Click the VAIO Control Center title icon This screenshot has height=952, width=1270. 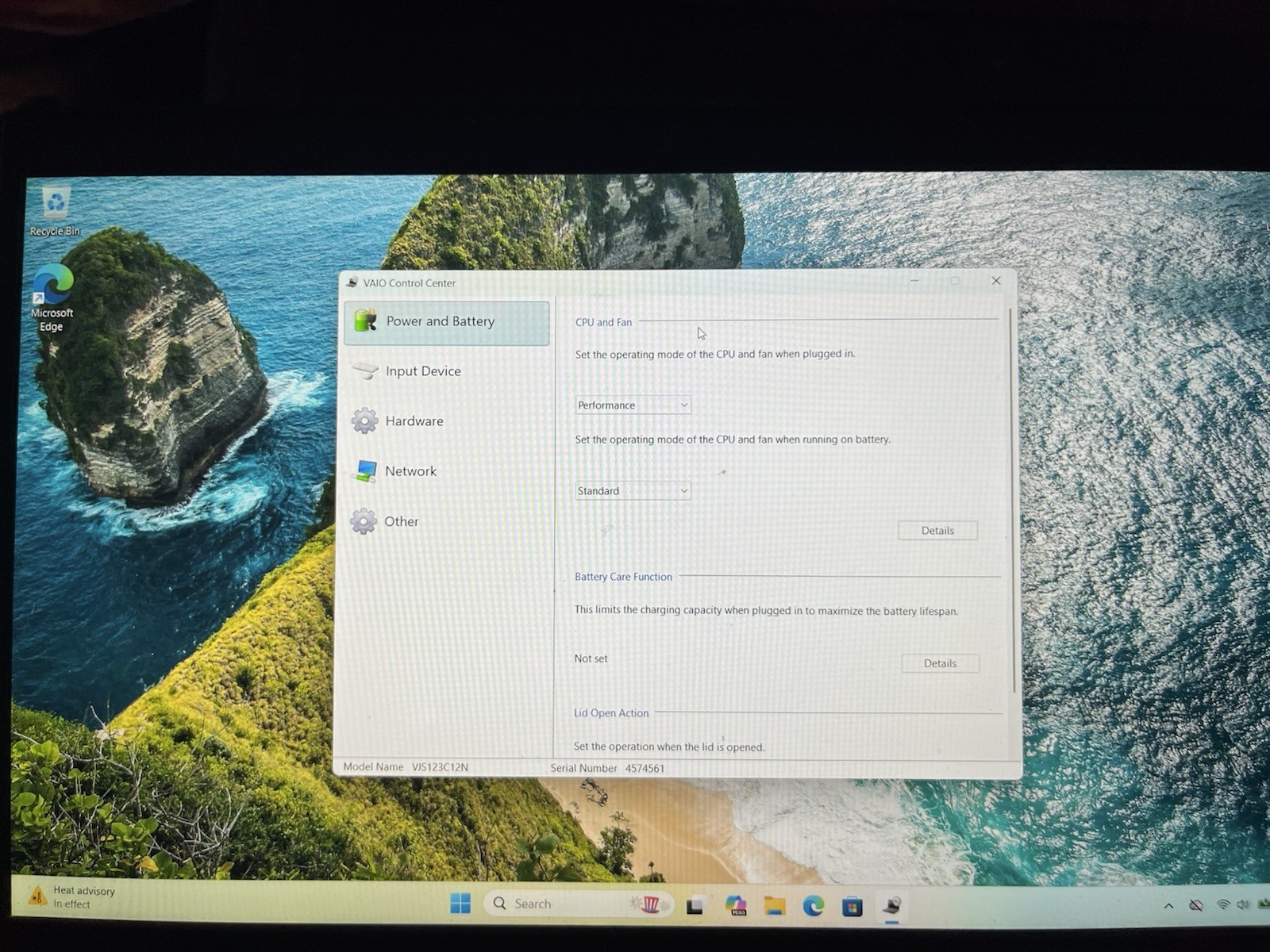click(352, 282)
